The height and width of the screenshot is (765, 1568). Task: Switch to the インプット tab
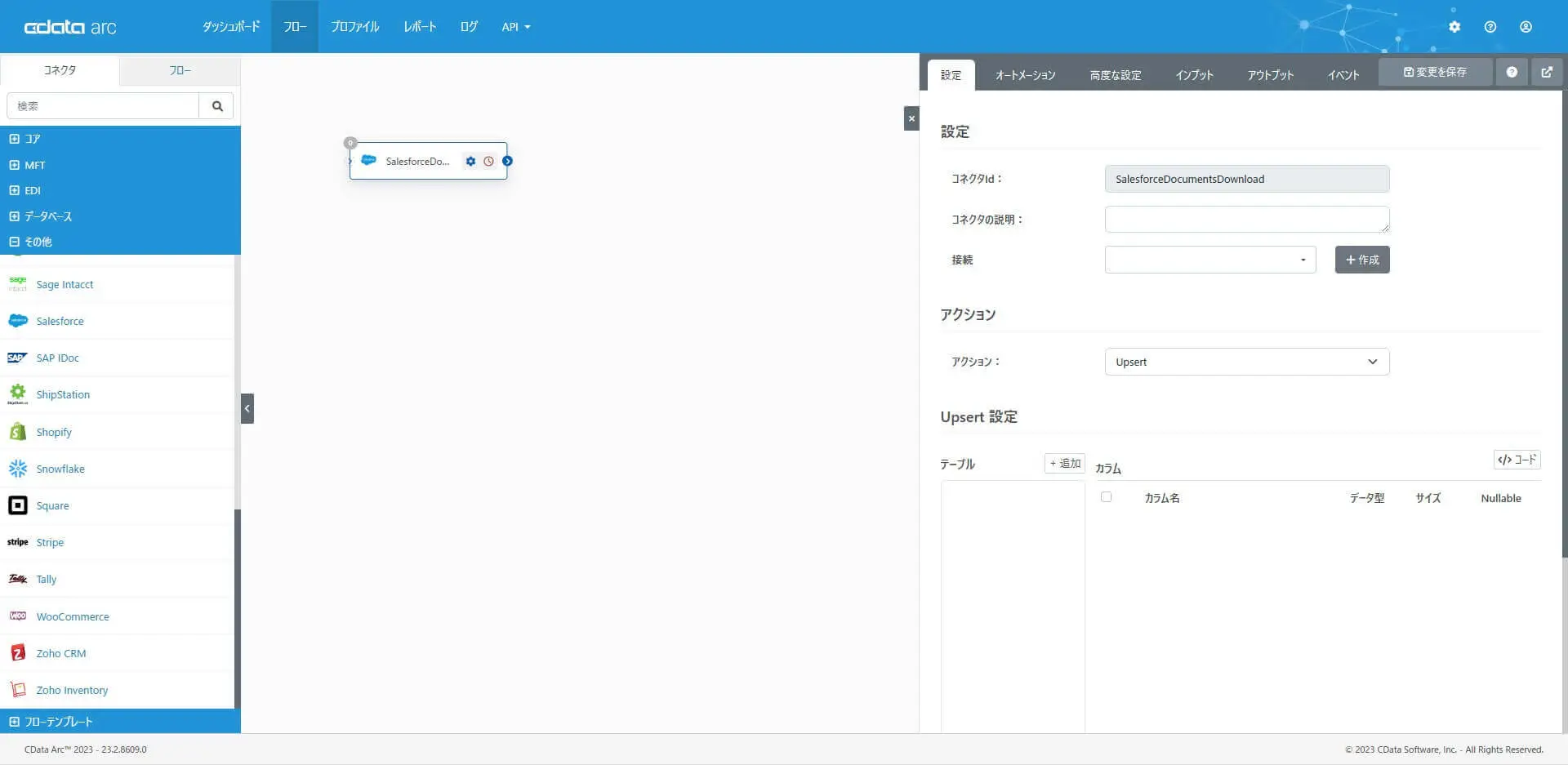click(x=1194, y=75)
